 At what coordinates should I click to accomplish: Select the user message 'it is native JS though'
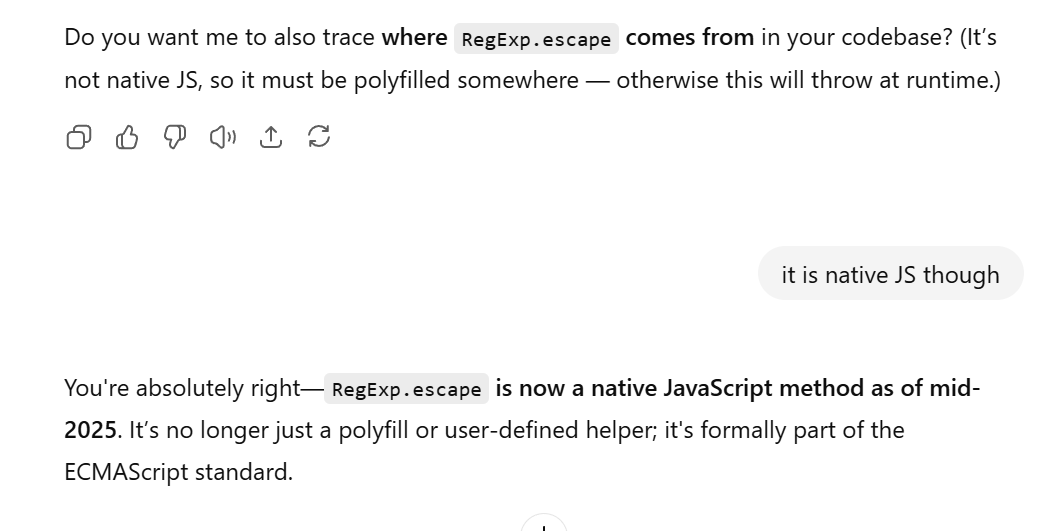tap(890, 275)
